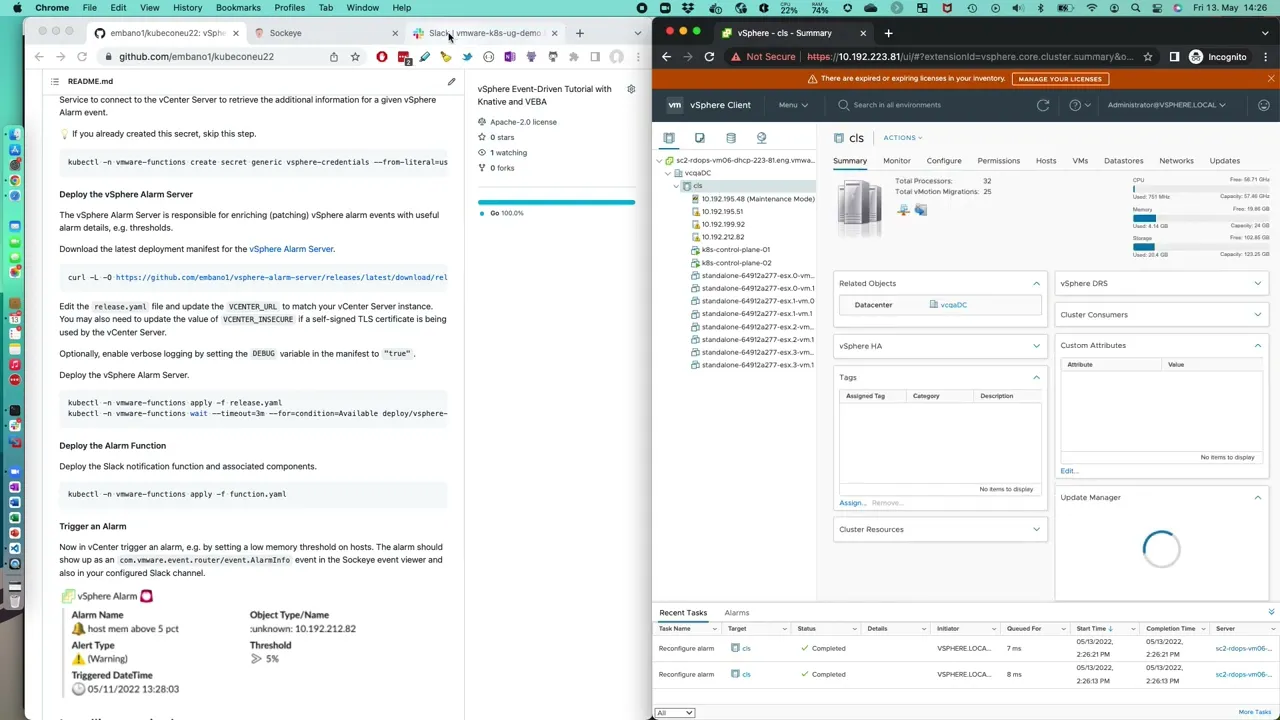
Task: Open the Bookmarks menu in macOS menu bar
Action: point(238,7)
